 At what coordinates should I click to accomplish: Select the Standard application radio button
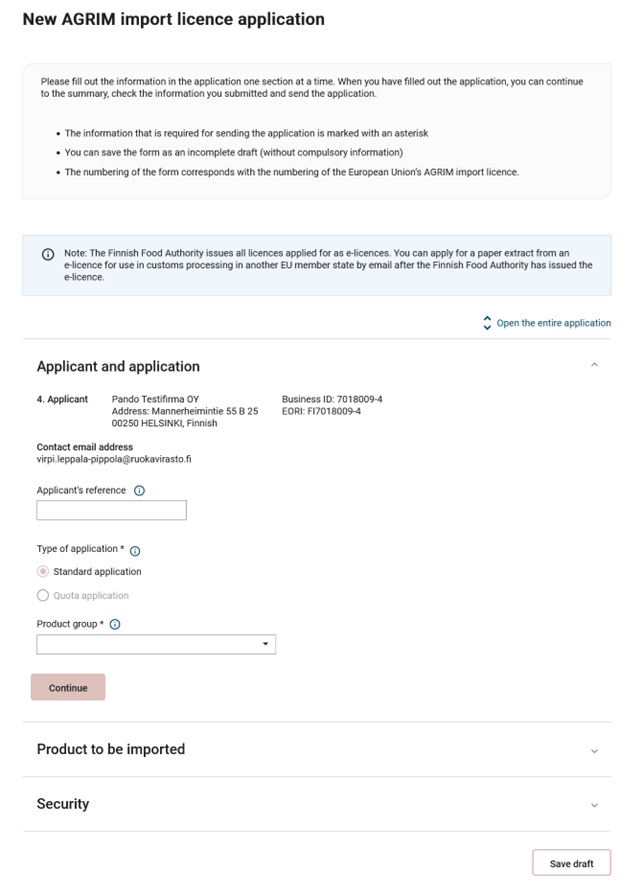[x=42, y=571]
